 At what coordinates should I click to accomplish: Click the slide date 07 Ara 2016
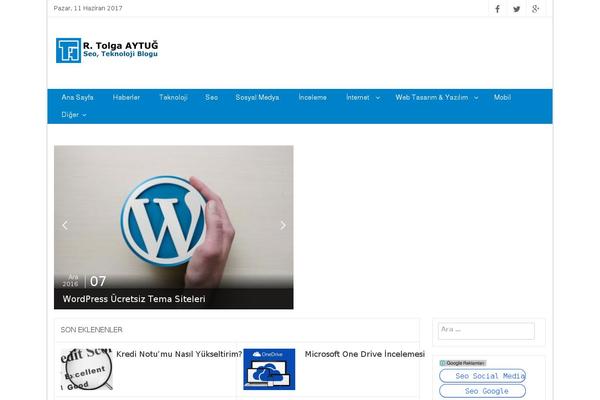84,281
